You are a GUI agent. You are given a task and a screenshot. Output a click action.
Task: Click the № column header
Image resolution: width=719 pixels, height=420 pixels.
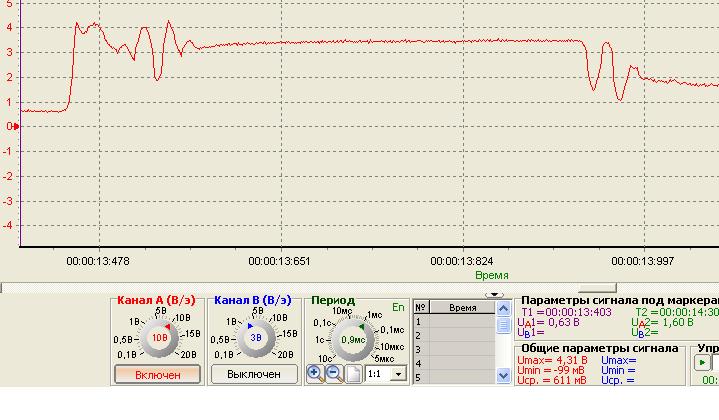[x=421, y=308]
